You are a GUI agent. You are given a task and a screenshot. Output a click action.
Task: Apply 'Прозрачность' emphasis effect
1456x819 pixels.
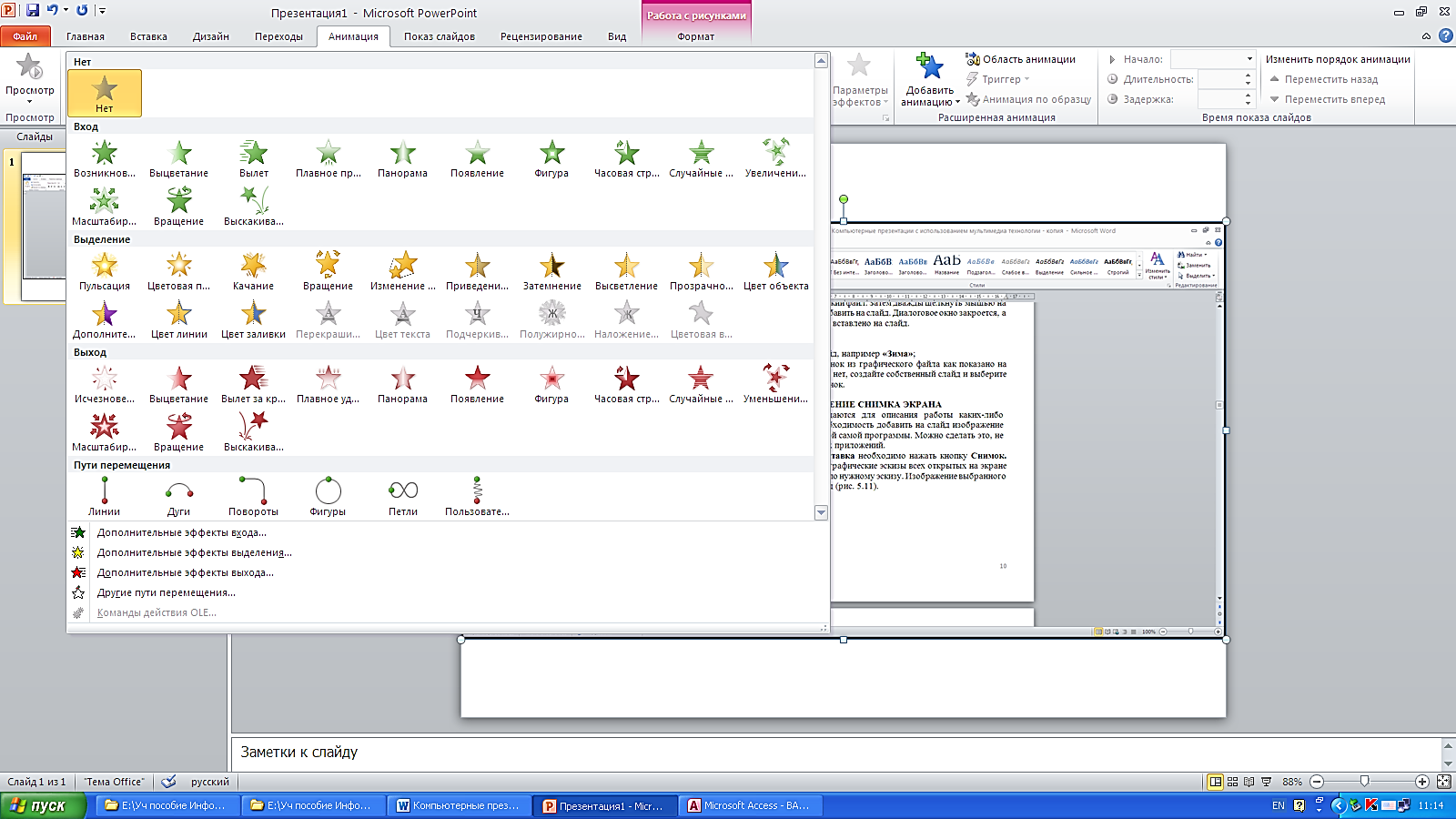point(702,271)
